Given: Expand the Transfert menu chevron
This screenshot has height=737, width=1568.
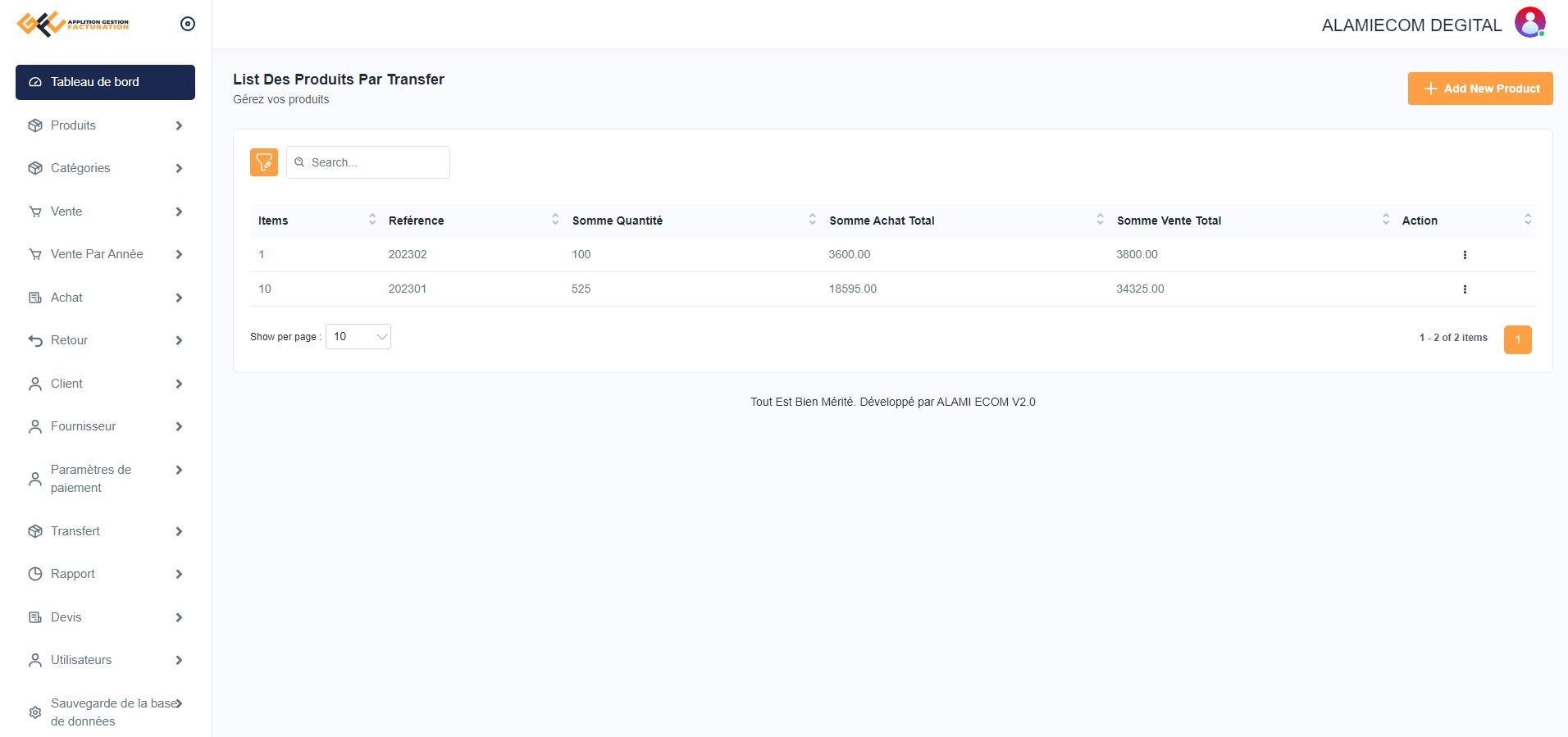Looking at the screenshot, I should pos(179,531).
